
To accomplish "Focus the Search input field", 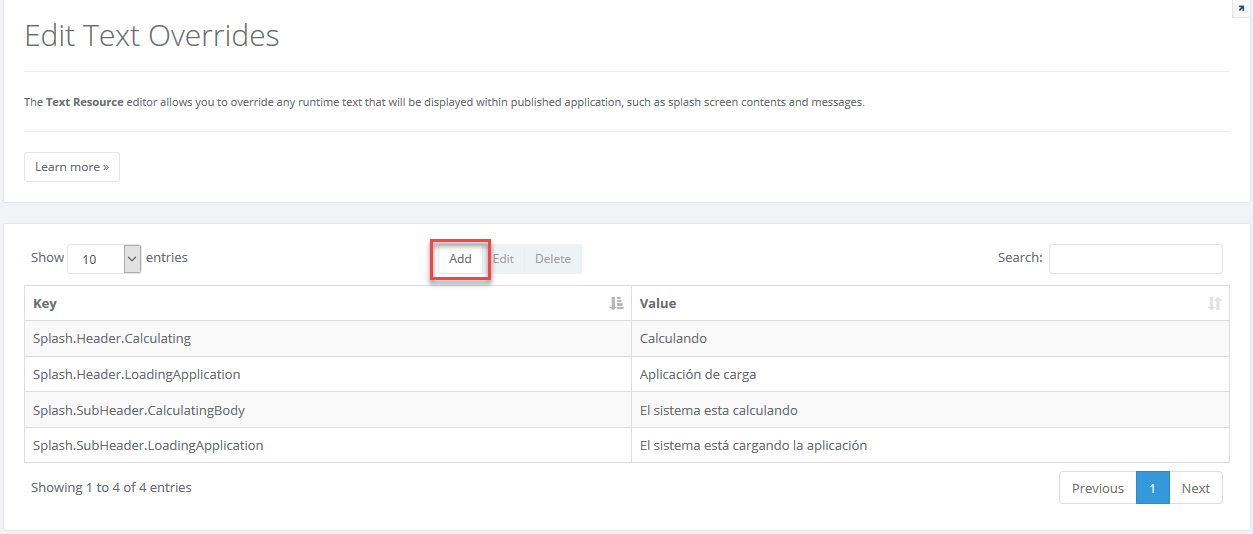I will (1135, 259).
